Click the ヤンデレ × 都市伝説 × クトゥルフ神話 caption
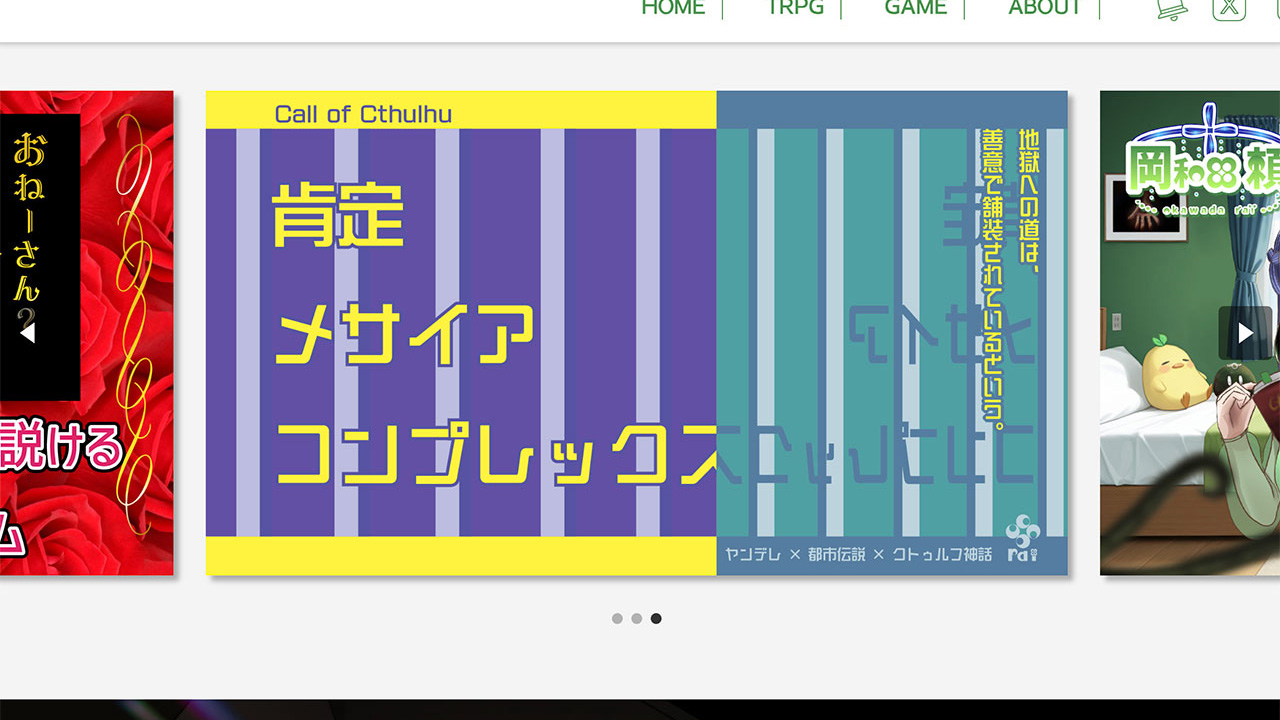Screen dimensions: 1280x720 point(858,553)
